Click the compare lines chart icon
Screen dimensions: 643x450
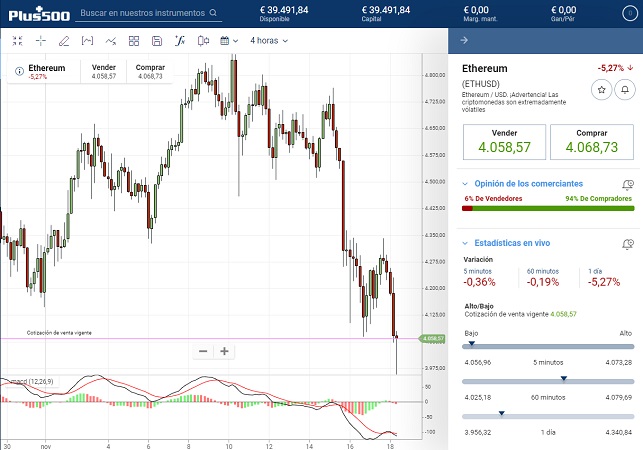tap(110, 41)
